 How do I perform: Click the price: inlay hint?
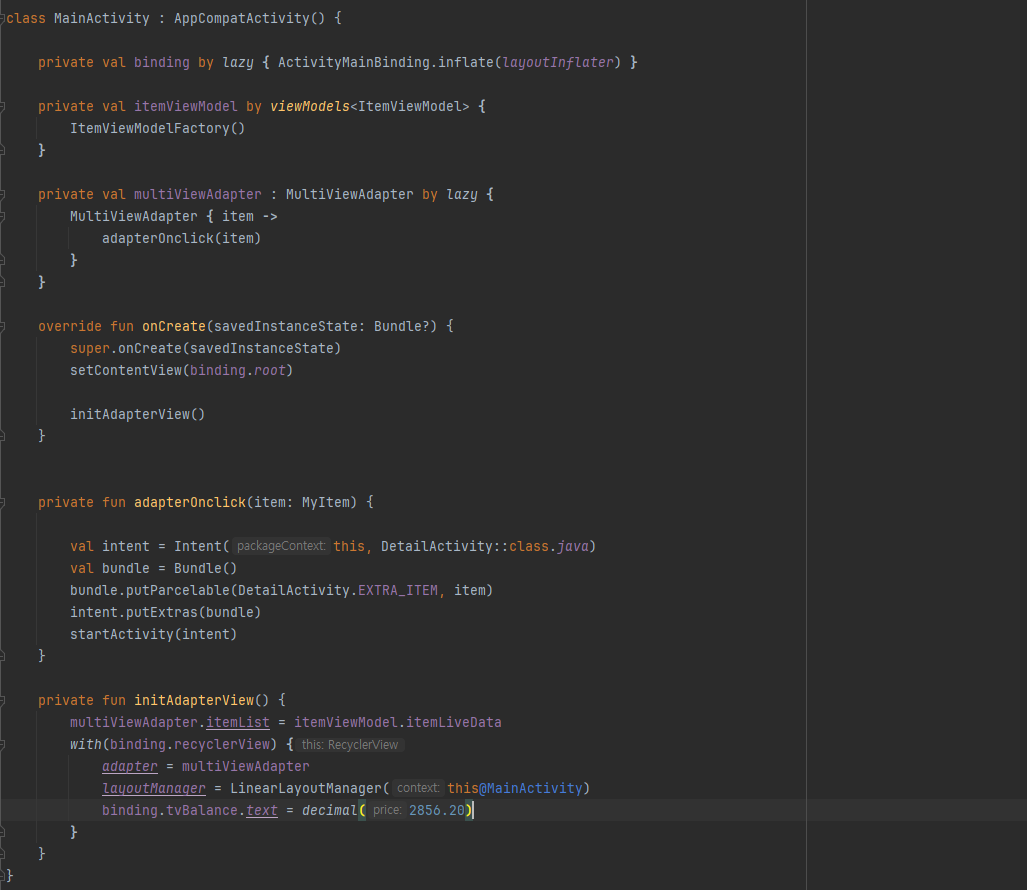pos(387,810)
